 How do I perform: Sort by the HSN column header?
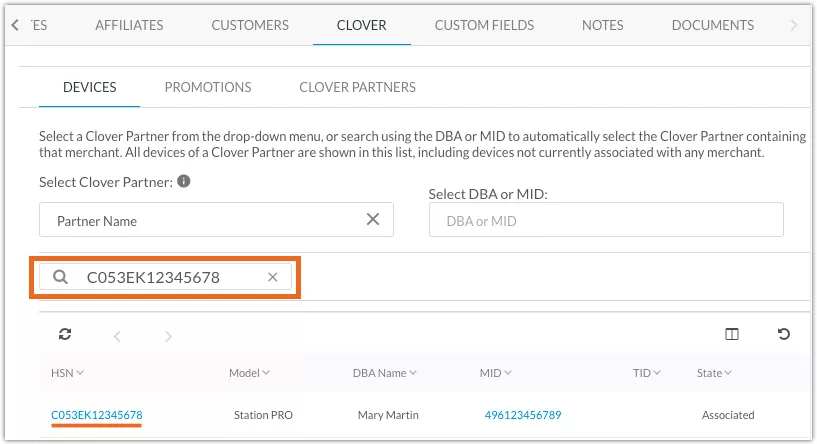coord(67,373)
